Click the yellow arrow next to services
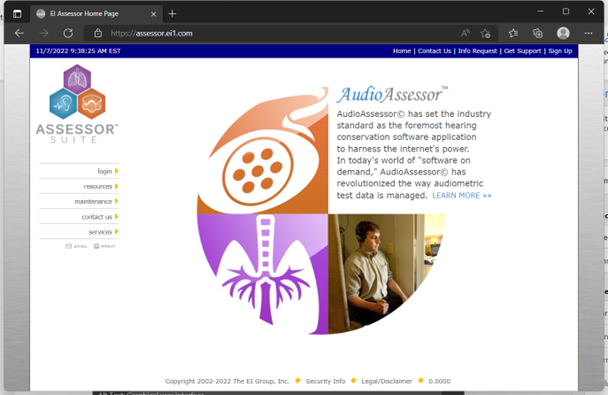The width and height of the screenshot is (608, 395). 116,232
